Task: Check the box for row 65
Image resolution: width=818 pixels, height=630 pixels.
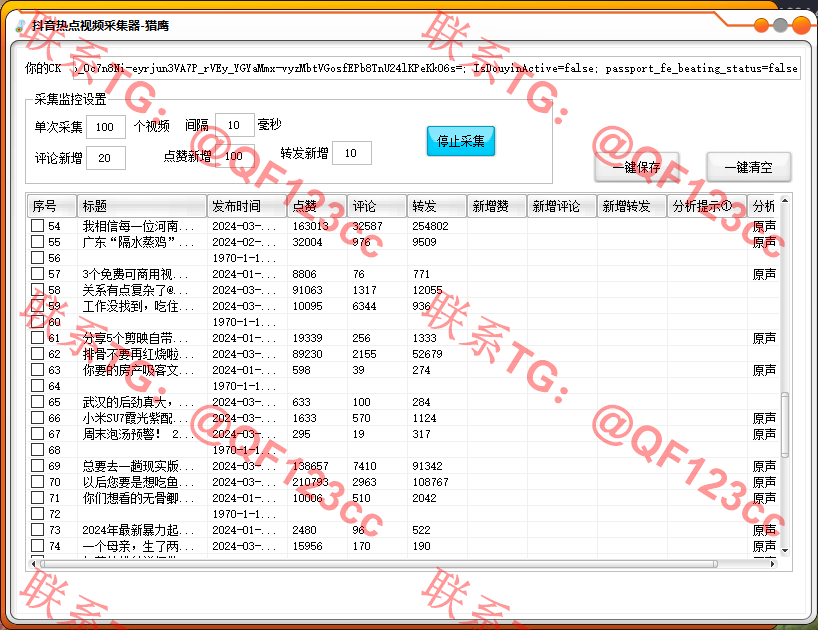Action: [x=37, y=402]
